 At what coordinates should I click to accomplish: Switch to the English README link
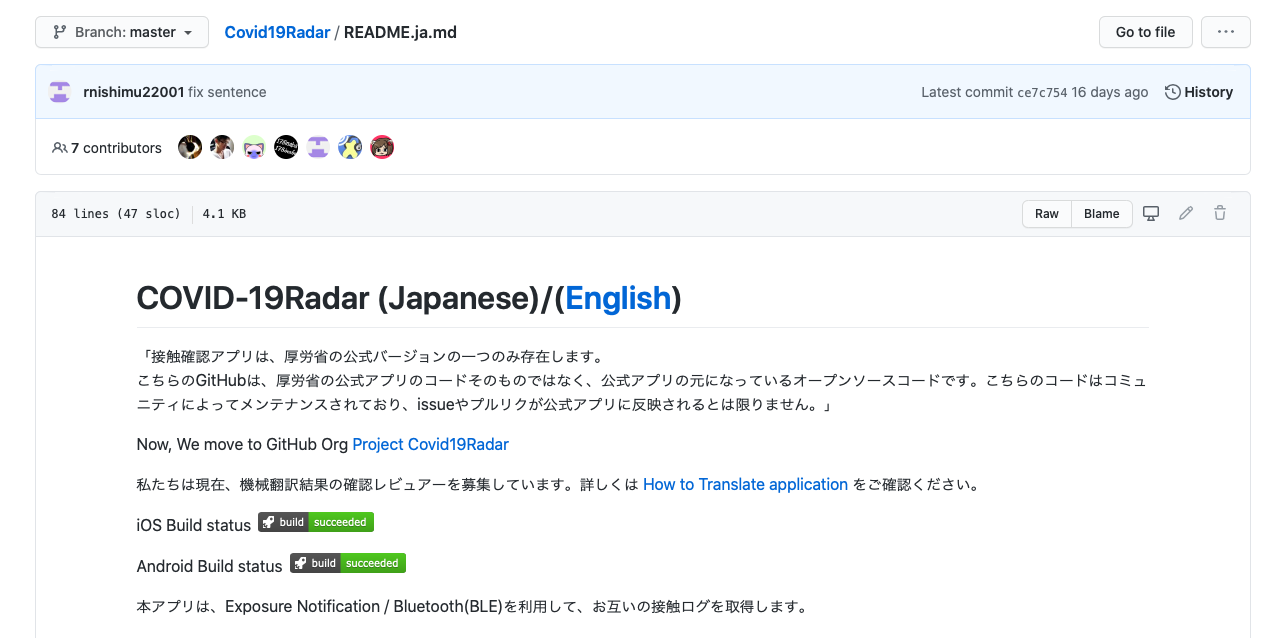[618, 298]
